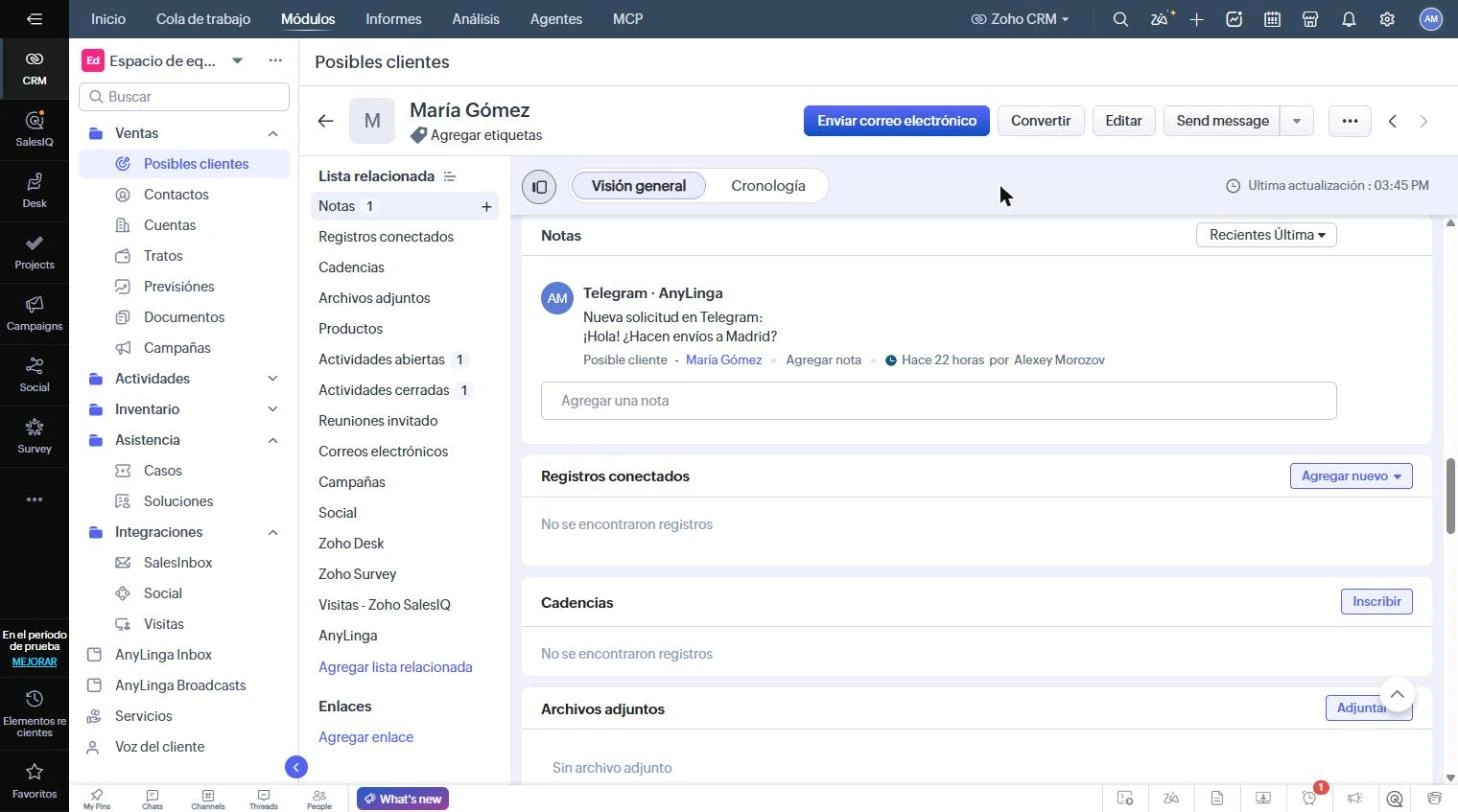Image resolution: width=1458 pixels, height=812 pixels.
Task: Collapse the left sidebar with blue arrow
Action: 296,767
